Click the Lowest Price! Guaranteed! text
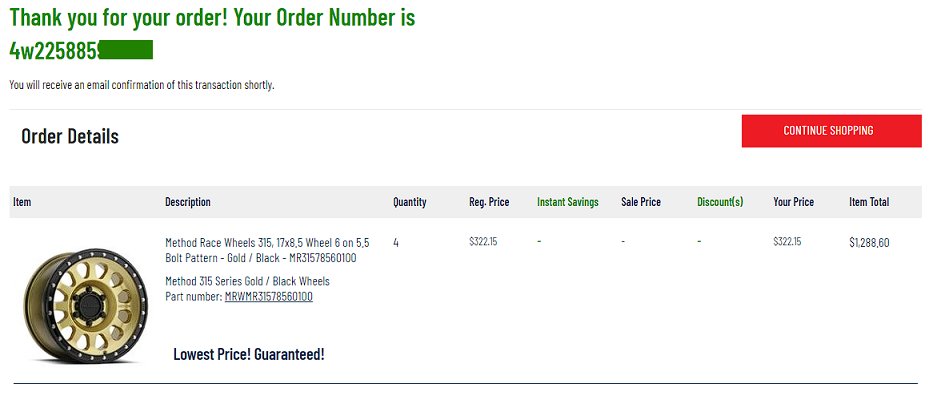The height and width of the screenshot is (396, 933). tap(249, 354)
